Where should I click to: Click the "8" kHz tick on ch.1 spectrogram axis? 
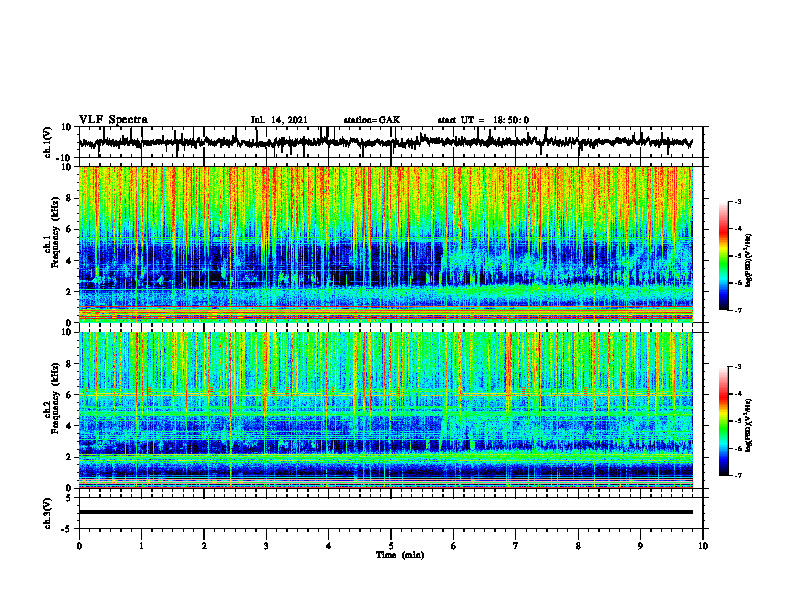click(69, 198)
